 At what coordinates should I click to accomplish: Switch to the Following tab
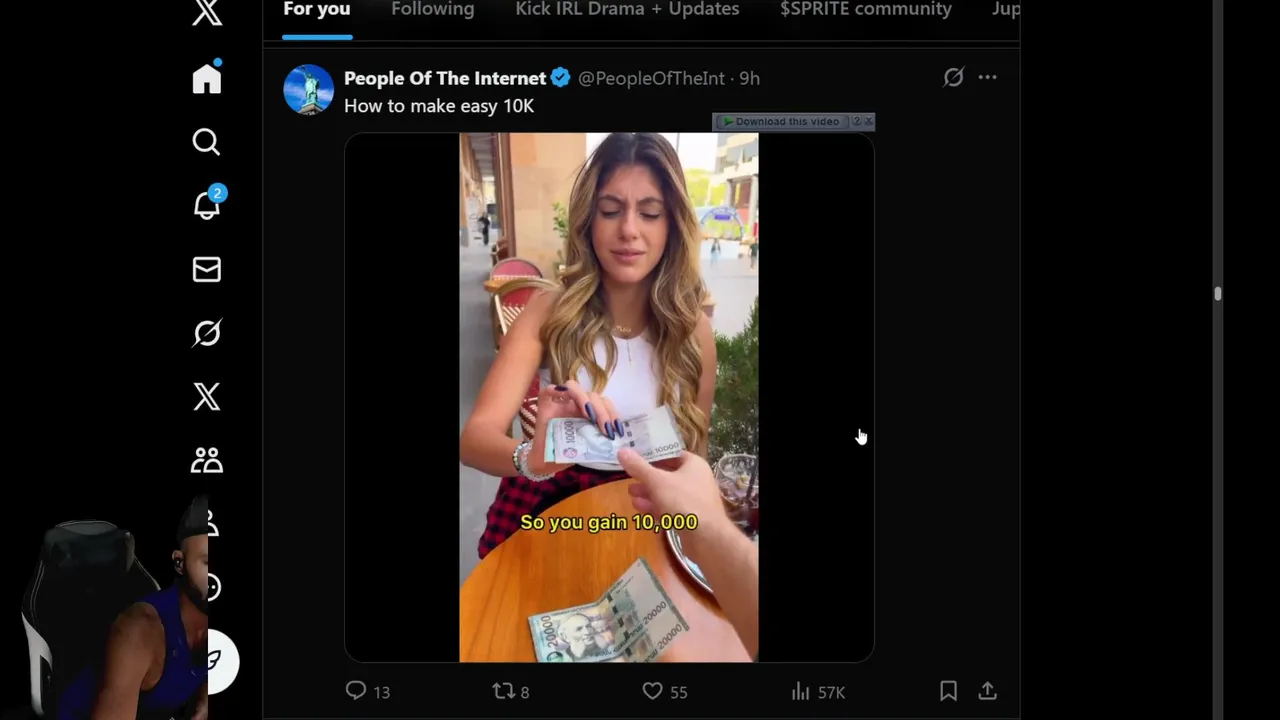pos(433,10)
